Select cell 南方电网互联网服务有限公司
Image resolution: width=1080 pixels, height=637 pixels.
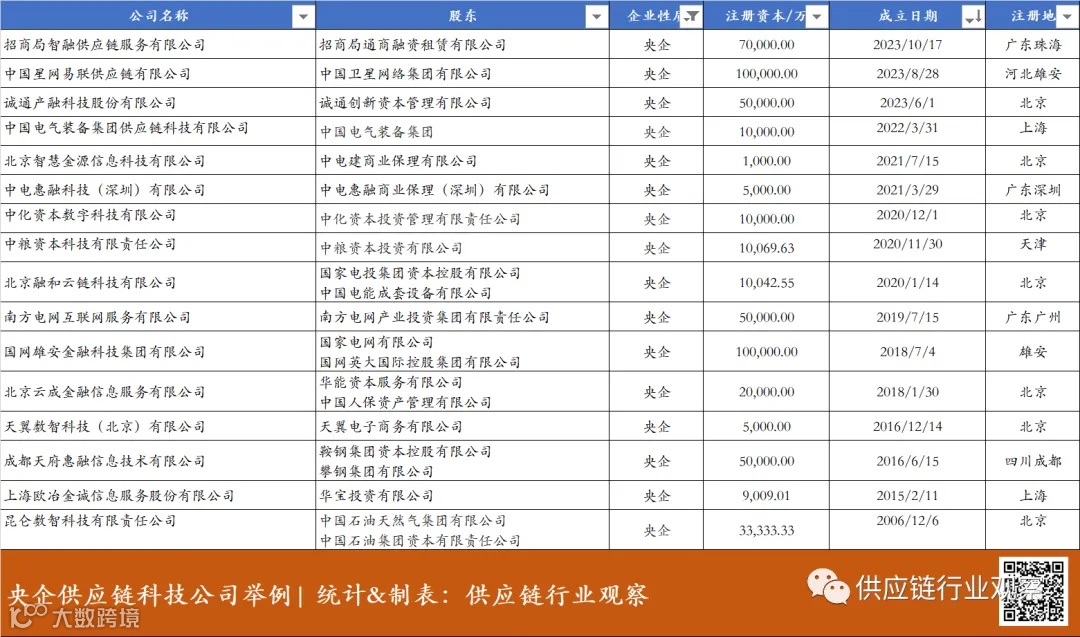[158, 317]
